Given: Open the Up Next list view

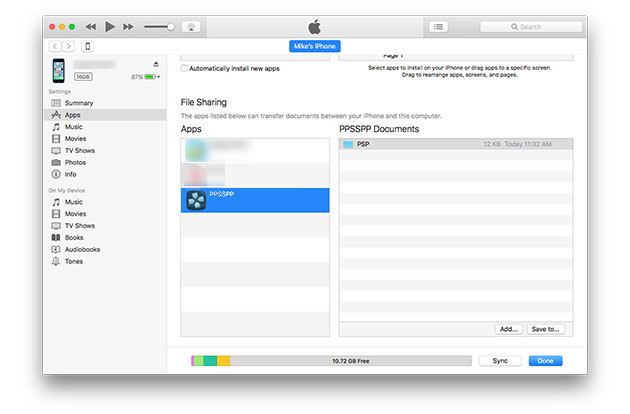Looking at the screenshot, I should pos(438,26).
